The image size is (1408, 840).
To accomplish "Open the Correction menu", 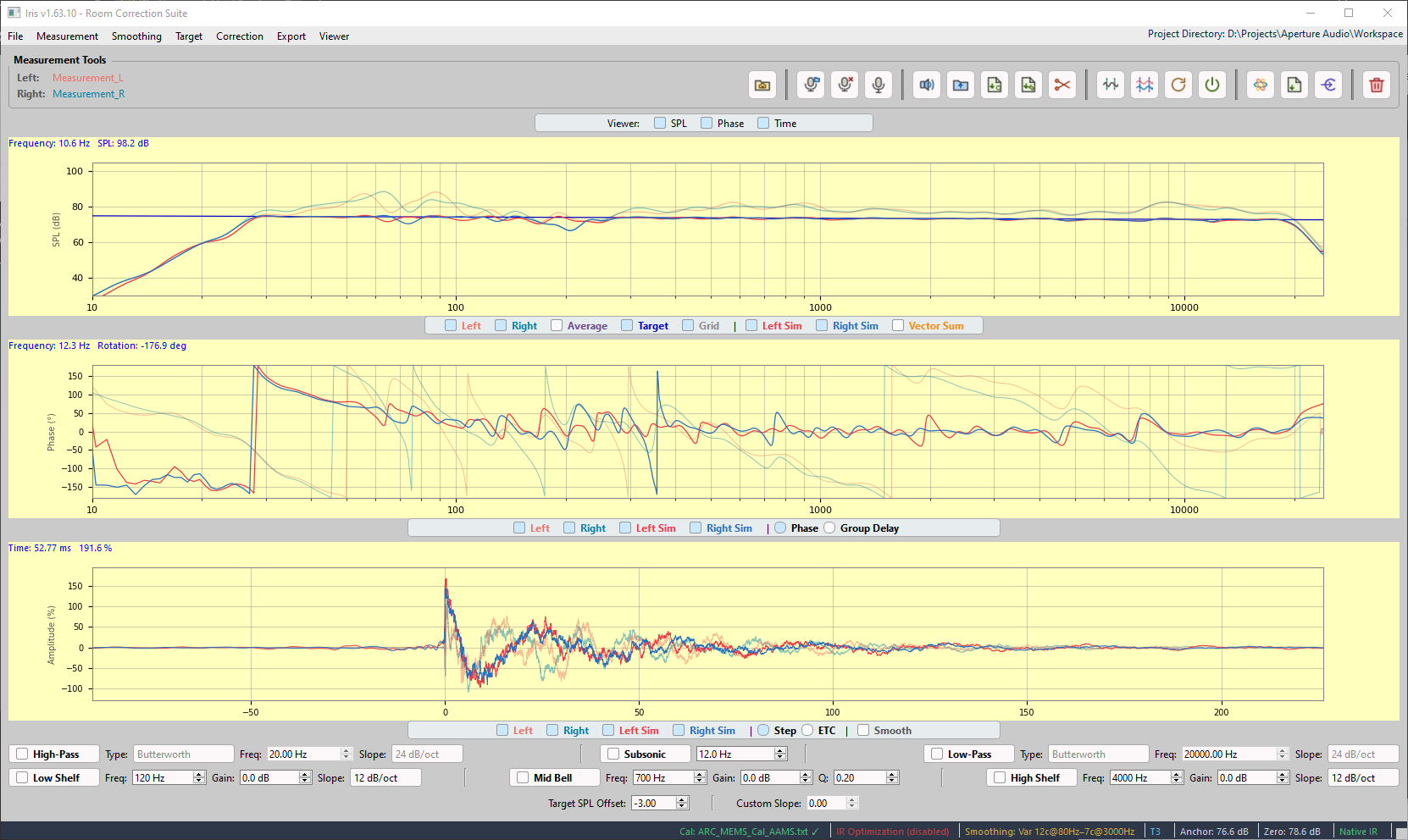I will (240, 36).
